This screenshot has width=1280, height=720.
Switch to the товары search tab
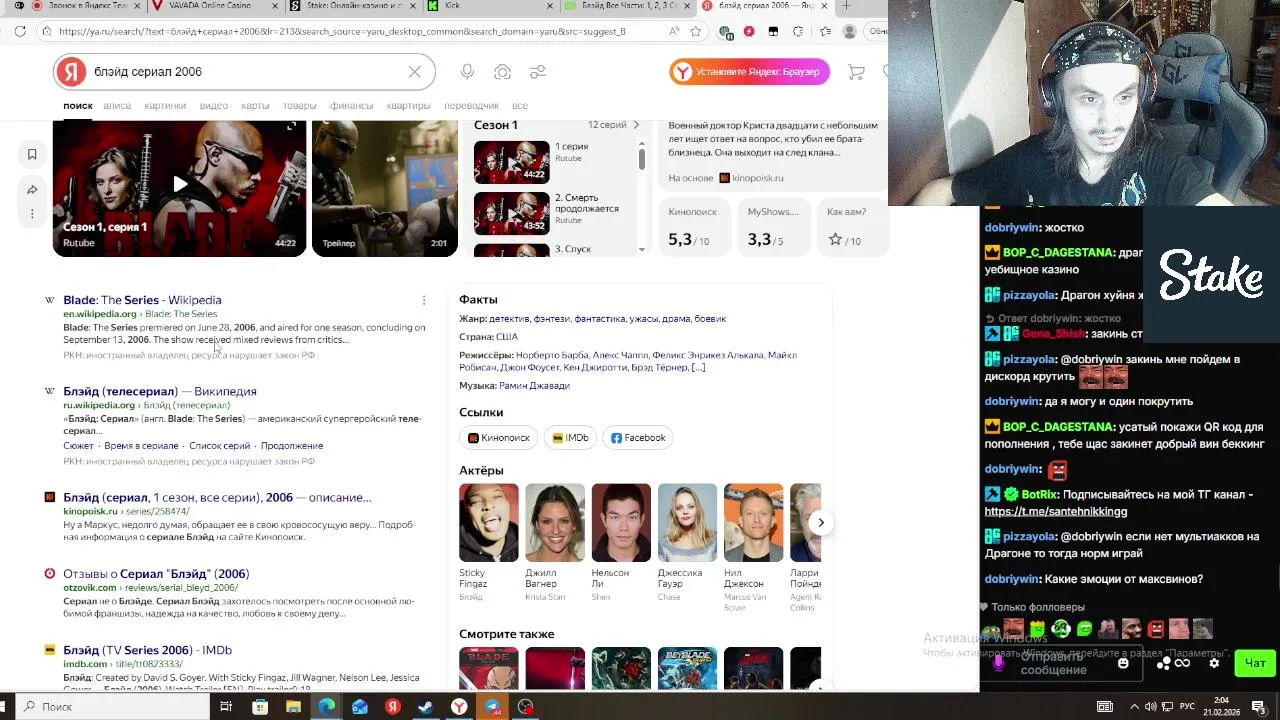pos(299,106)
